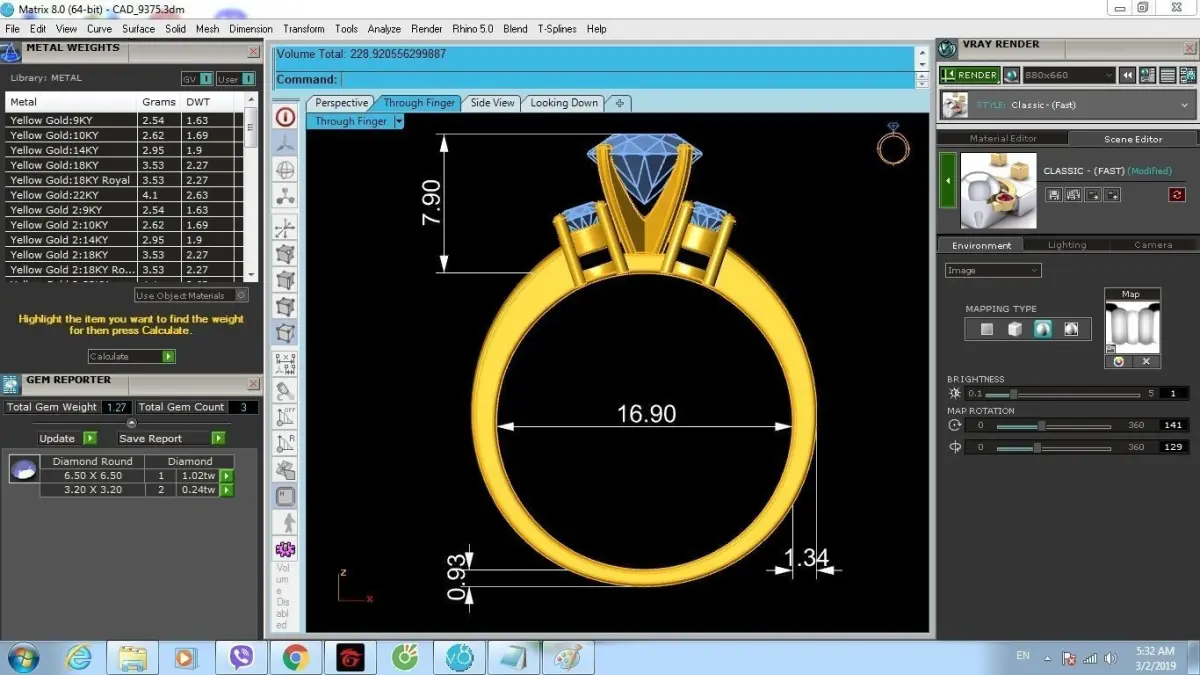Viewport: 1200px width, 675px height.
Task: Adjust the second Map Rotation slider (129)
Action: click(1054, 448)
